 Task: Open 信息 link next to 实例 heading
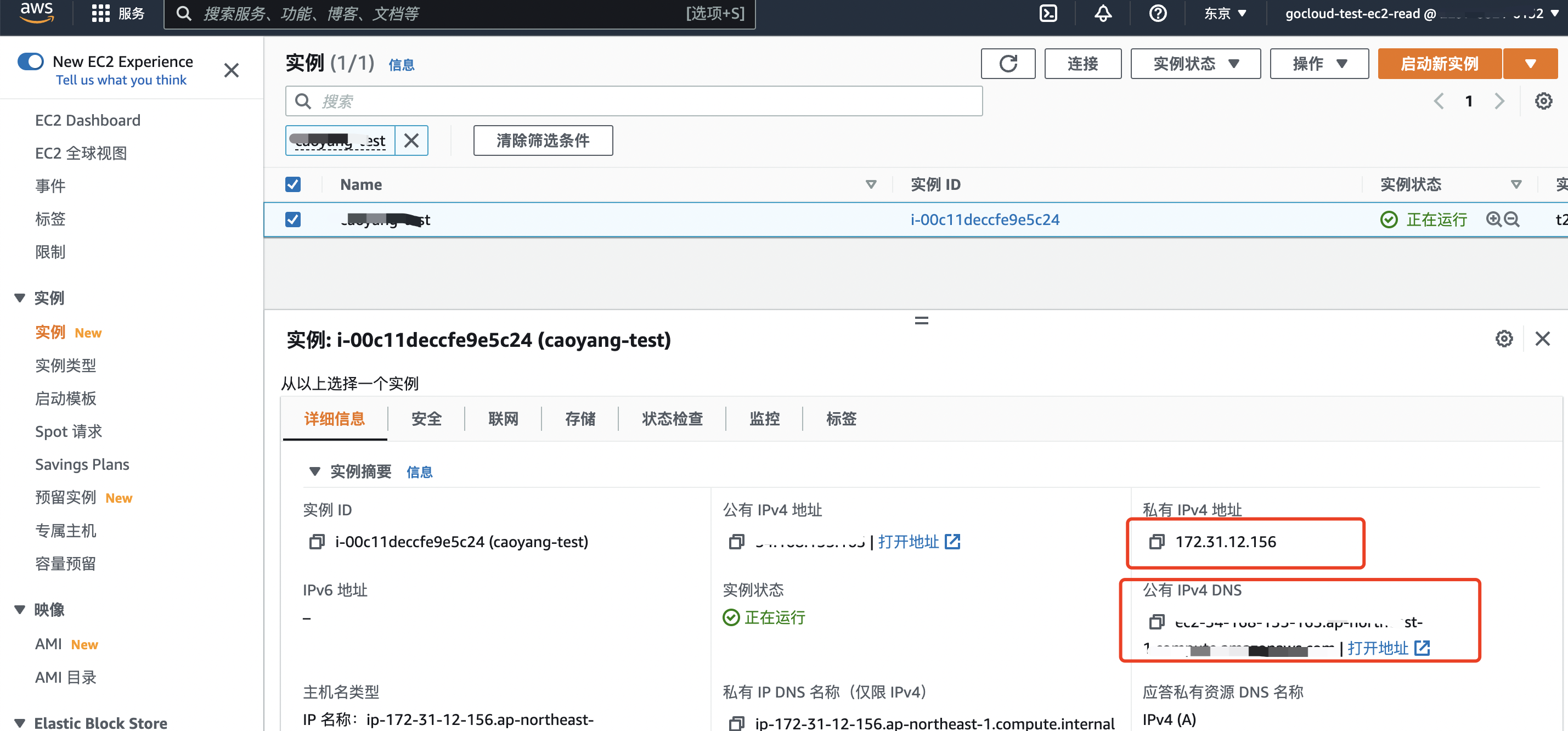coord(401,65)
